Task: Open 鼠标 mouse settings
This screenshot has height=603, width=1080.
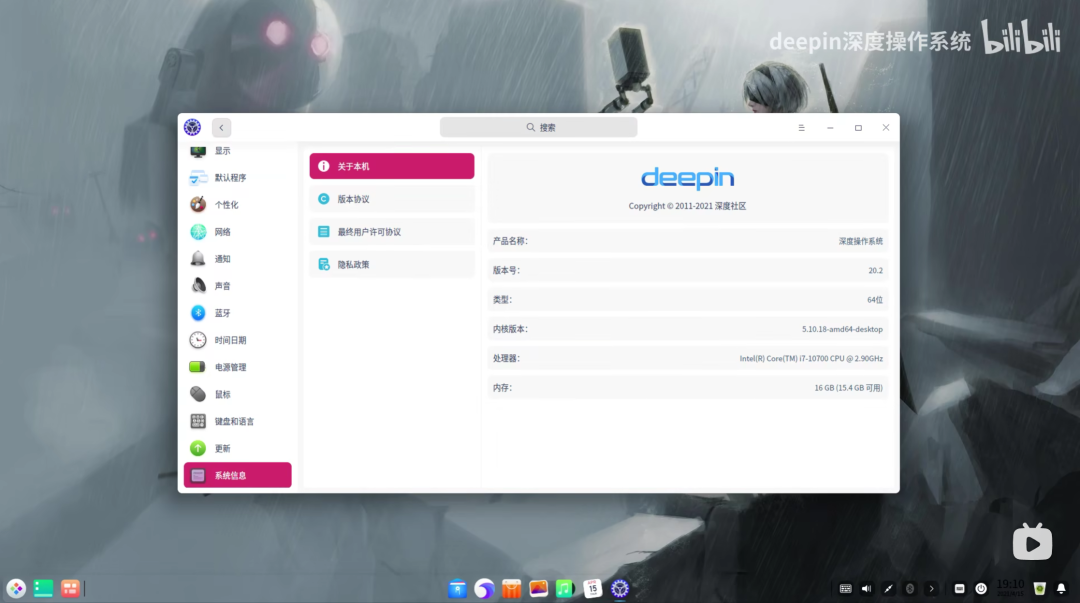Action: 237,394
